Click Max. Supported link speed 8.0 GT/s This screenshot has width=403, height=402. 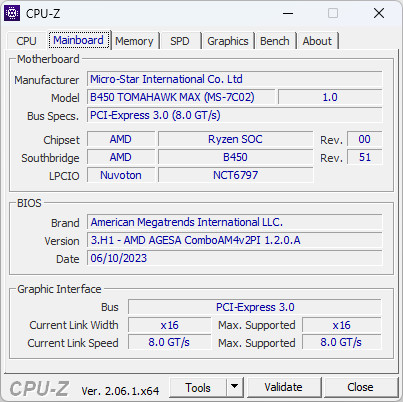point(342,342)
